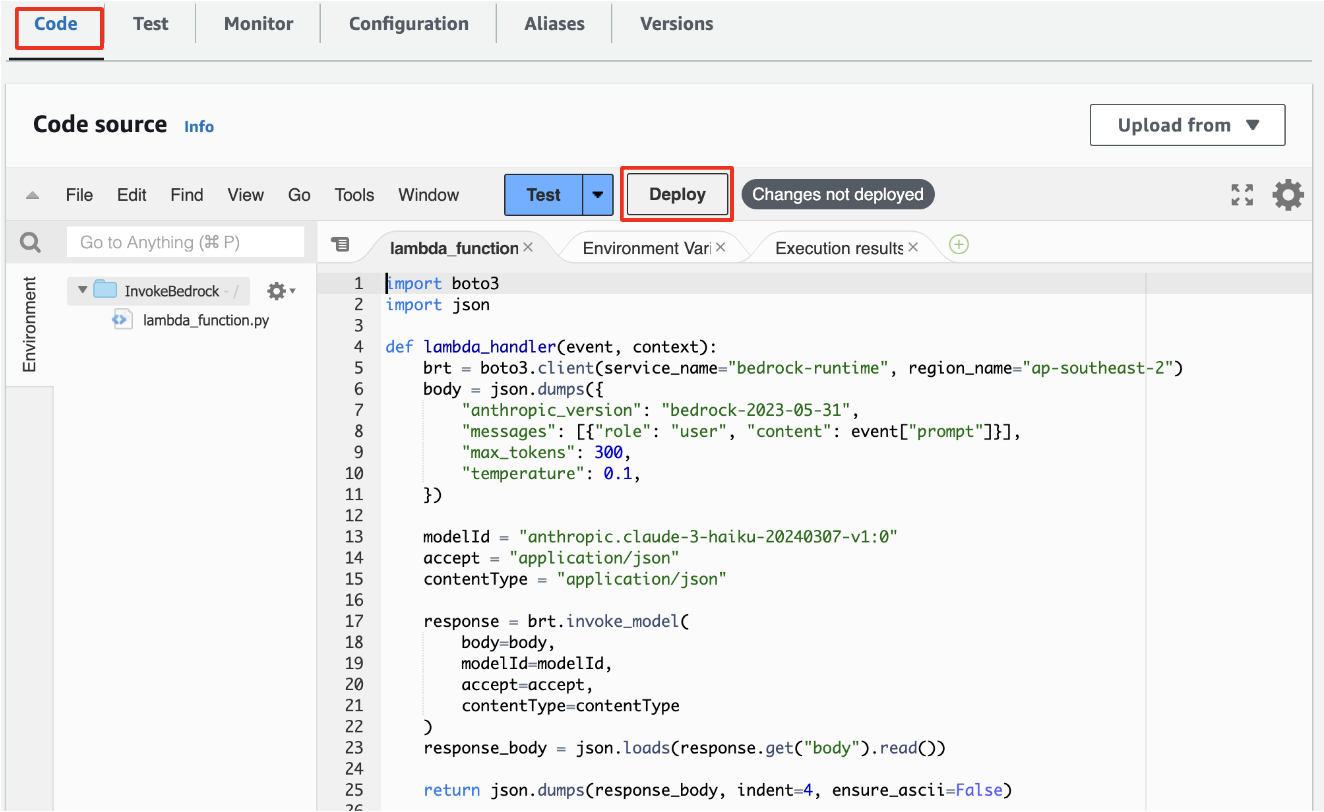Open the editor preferences gear icon
The width and height of the screenshot is (1324, 812).
point(1288,194)
